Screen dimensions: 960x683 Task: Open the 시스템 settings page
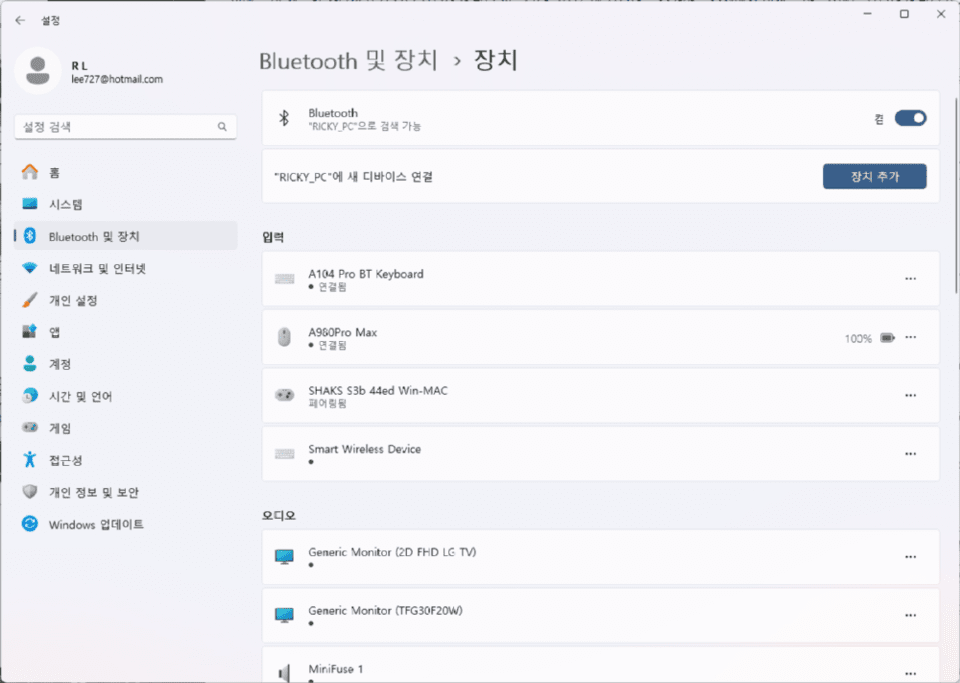[x=126, y=204]
